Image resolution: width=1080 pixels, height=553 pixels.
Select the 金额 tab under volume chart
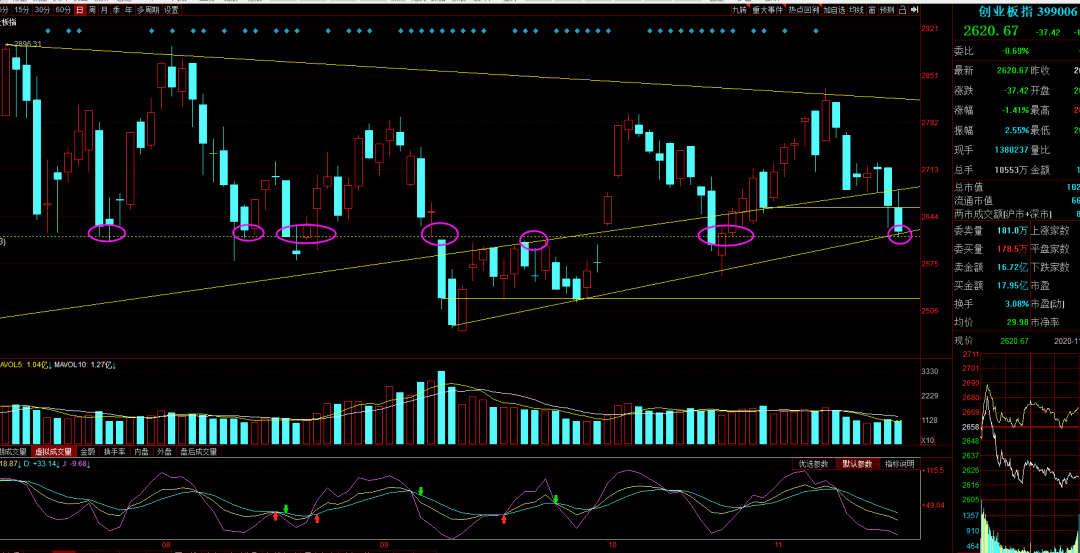pyautogui.click(x=88, y=452)
